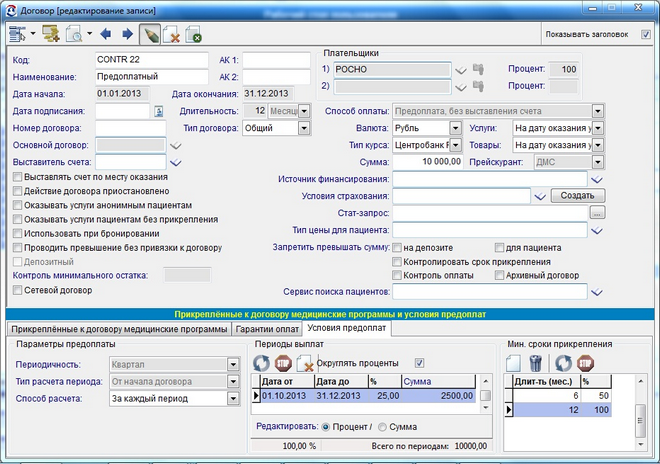Open the Тип договора dropdown
Viewport: 660px width, 464px height.
pos(304,128)
